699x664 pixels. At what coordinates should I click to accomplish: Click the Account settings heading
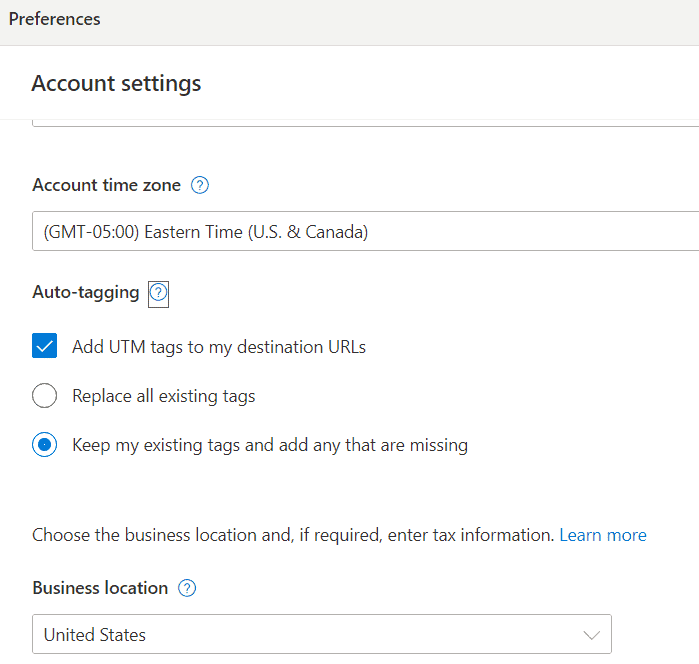pyautogui.click(x=116, y=83)
